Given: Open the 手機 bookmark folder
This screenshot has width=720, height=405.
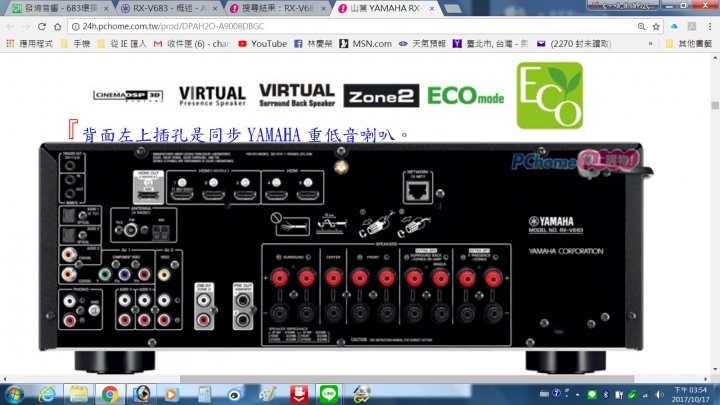Looking at the screenshot, I should pyautogui.click(x=76, y=44).
